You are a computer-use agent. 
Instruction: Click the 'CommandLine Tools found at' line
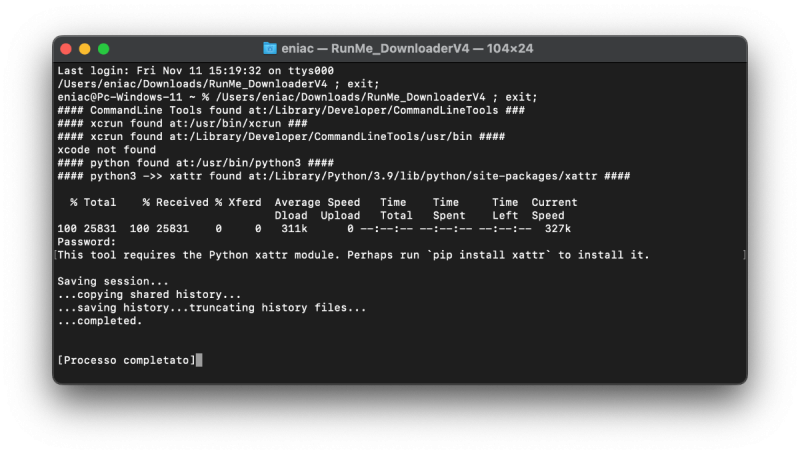(x=291, y=110)
